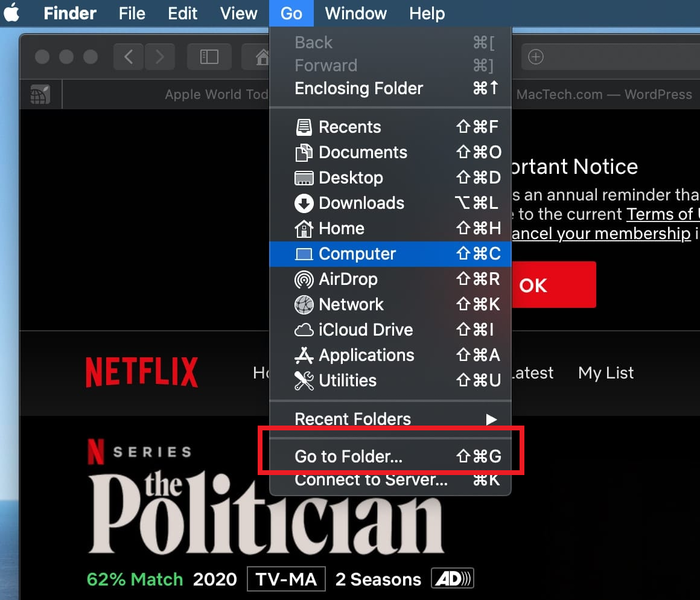This screenshot has width=700, height=600.
Task: Click the Downloads arrow icon
Action: click(304, 203)
